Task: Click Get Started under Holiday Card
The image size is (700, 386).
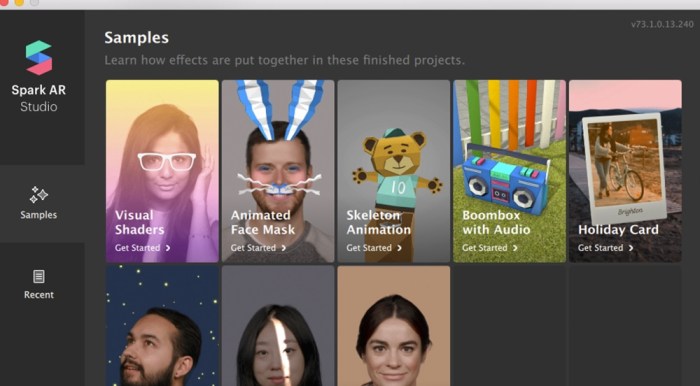Action: point(605,248)
